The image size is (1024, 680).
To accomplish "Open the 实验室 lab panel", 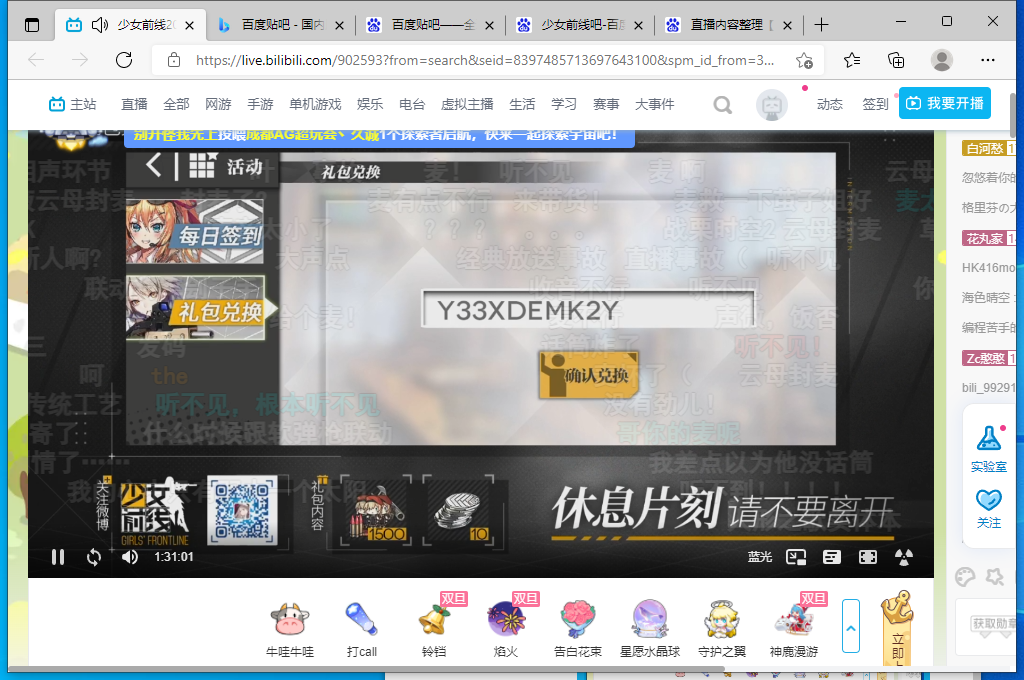I will tap(989, 449).
